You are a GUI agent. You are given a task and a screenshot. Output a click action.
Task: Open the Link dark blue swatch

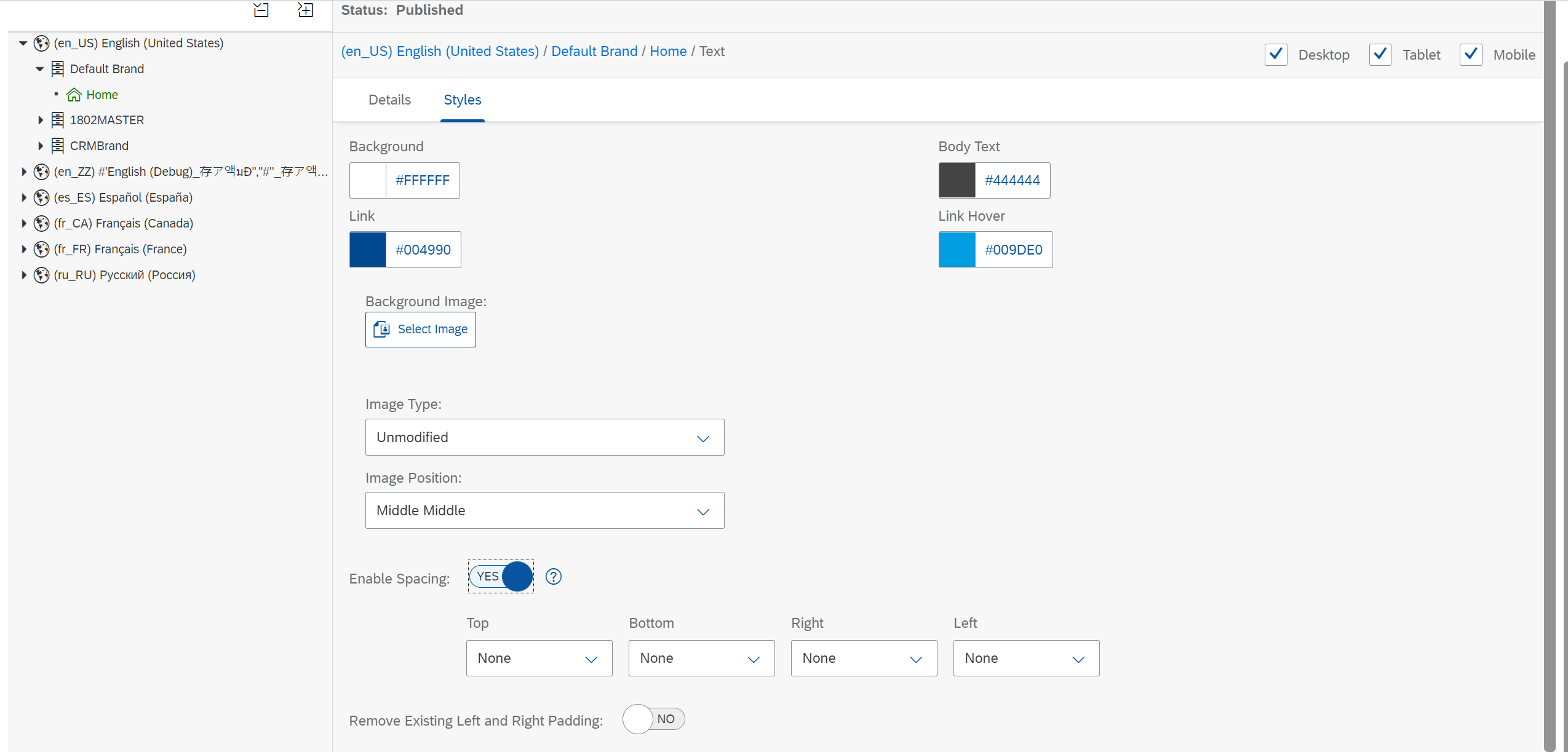pyautogui.click(x=368, y=250)
